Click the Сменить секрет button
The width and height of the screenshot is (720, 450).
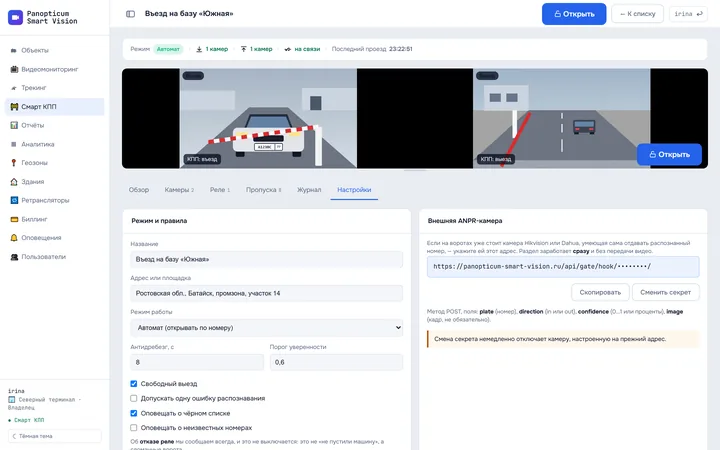click(x=665, y=292)
